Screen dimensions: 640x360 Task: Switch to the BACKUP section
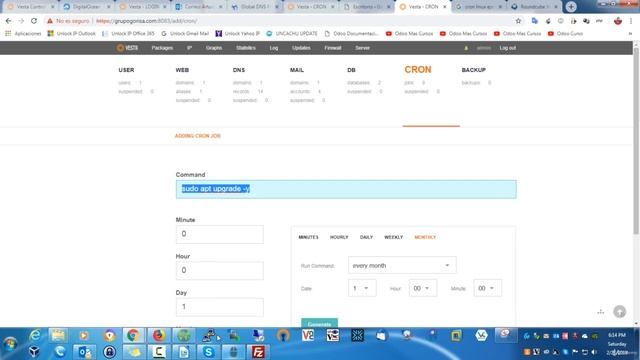coord(473,70)
